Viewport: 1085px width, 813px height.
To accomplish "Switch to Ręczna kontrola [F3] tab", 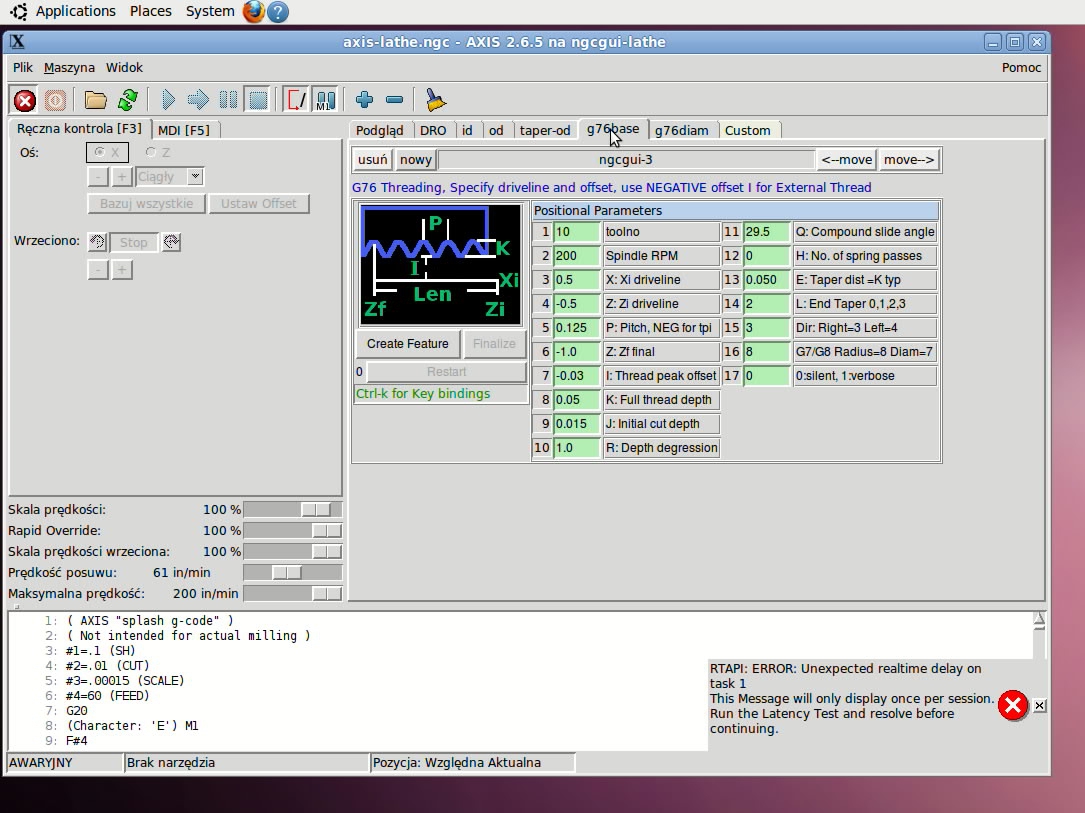I will click(79, 129).
